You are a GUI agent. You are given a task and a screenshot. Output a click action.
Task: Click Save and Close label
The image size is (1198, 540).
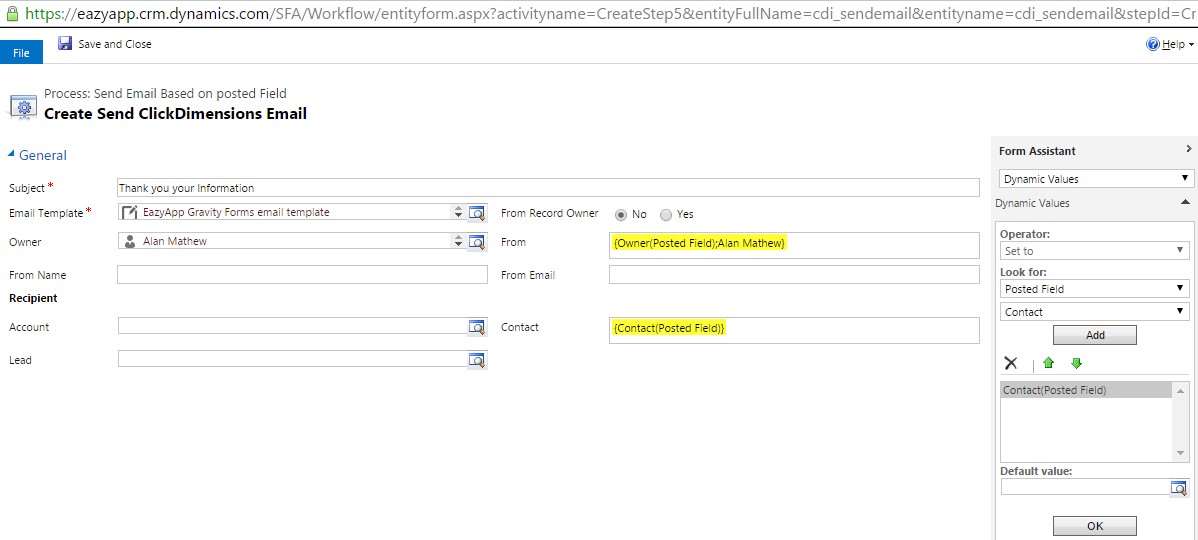(115, 44)
